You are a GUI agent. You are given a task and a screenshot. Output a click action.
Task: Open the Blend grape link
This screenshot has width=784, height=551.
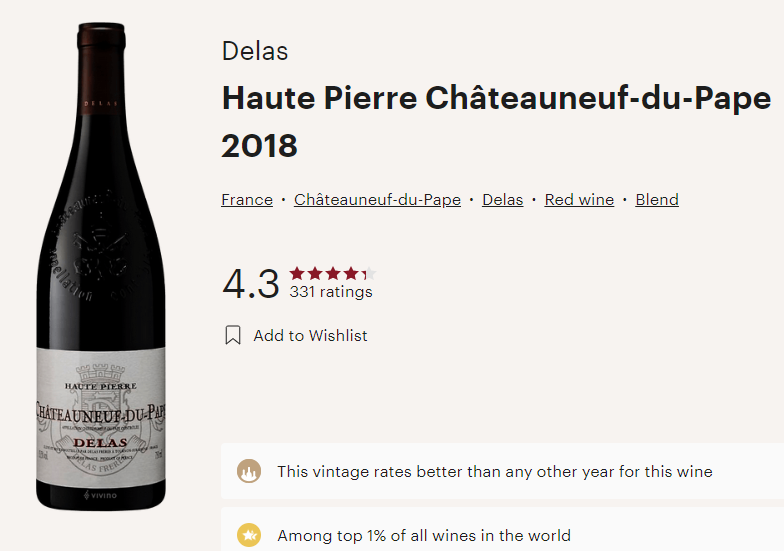click(657, 200)
